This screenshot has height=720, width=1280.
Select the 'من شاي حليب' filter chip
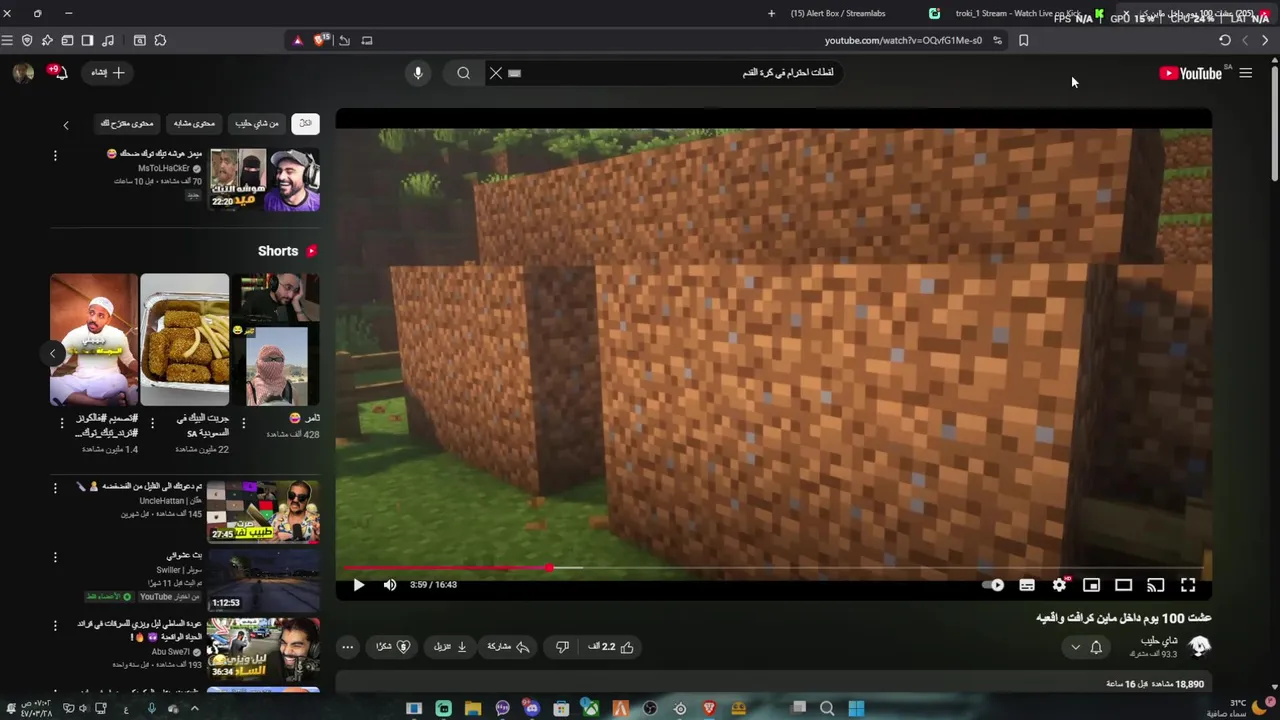[x=258, y=123]
